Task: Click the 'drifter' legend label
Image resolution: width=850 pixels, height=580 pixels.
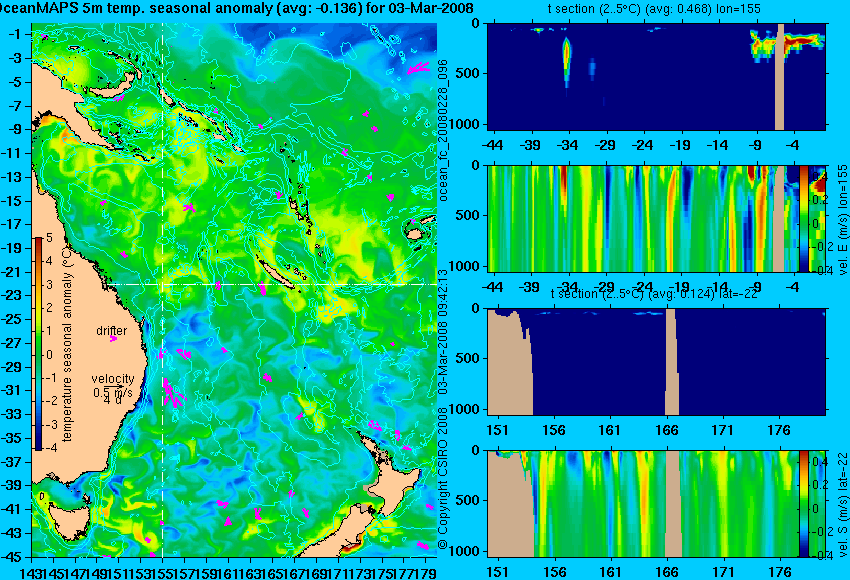Action: pyautogui.click(x=112, y=331)
